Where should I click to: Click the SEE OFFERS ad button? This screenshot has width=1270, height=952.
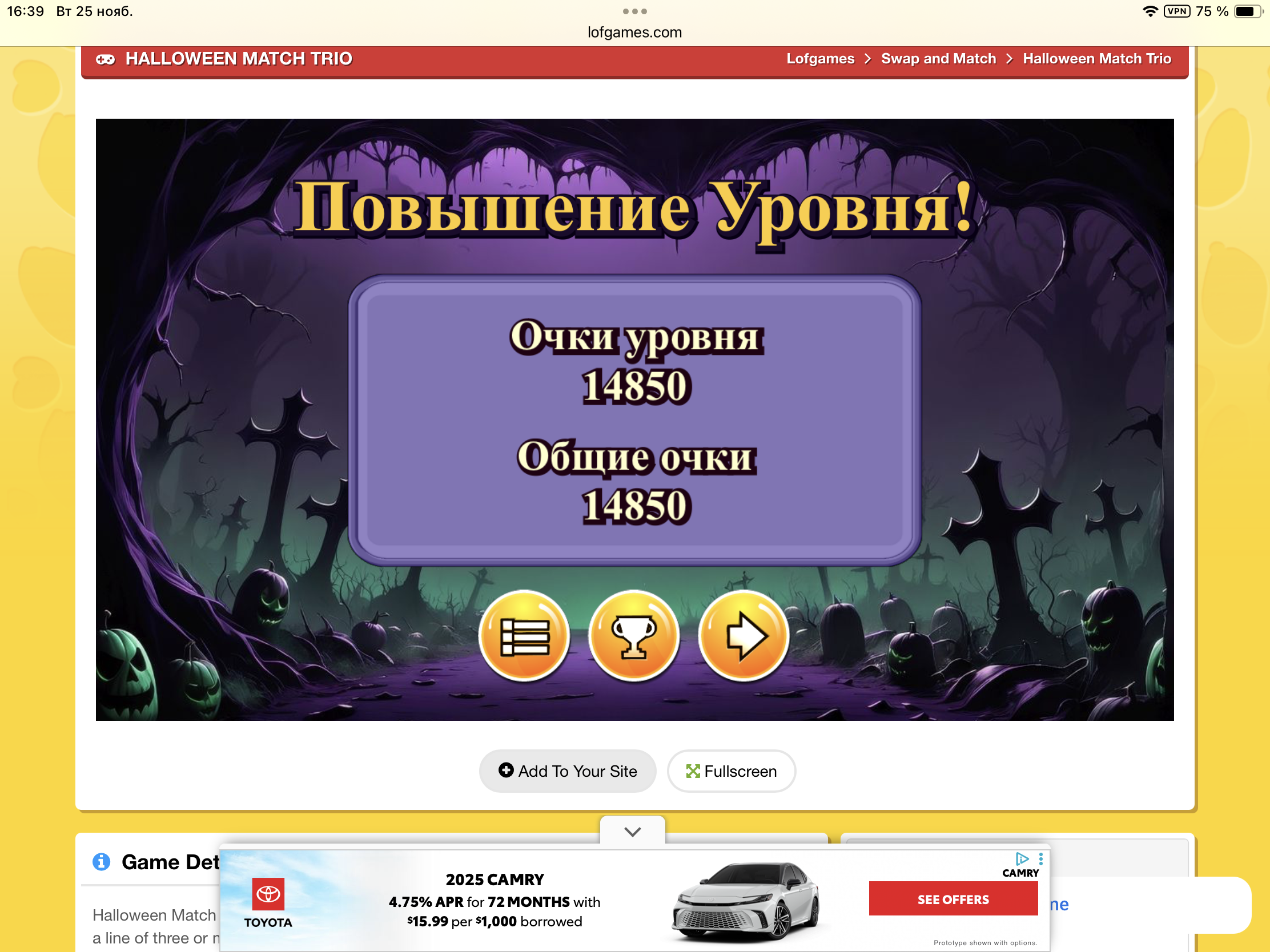952,899
